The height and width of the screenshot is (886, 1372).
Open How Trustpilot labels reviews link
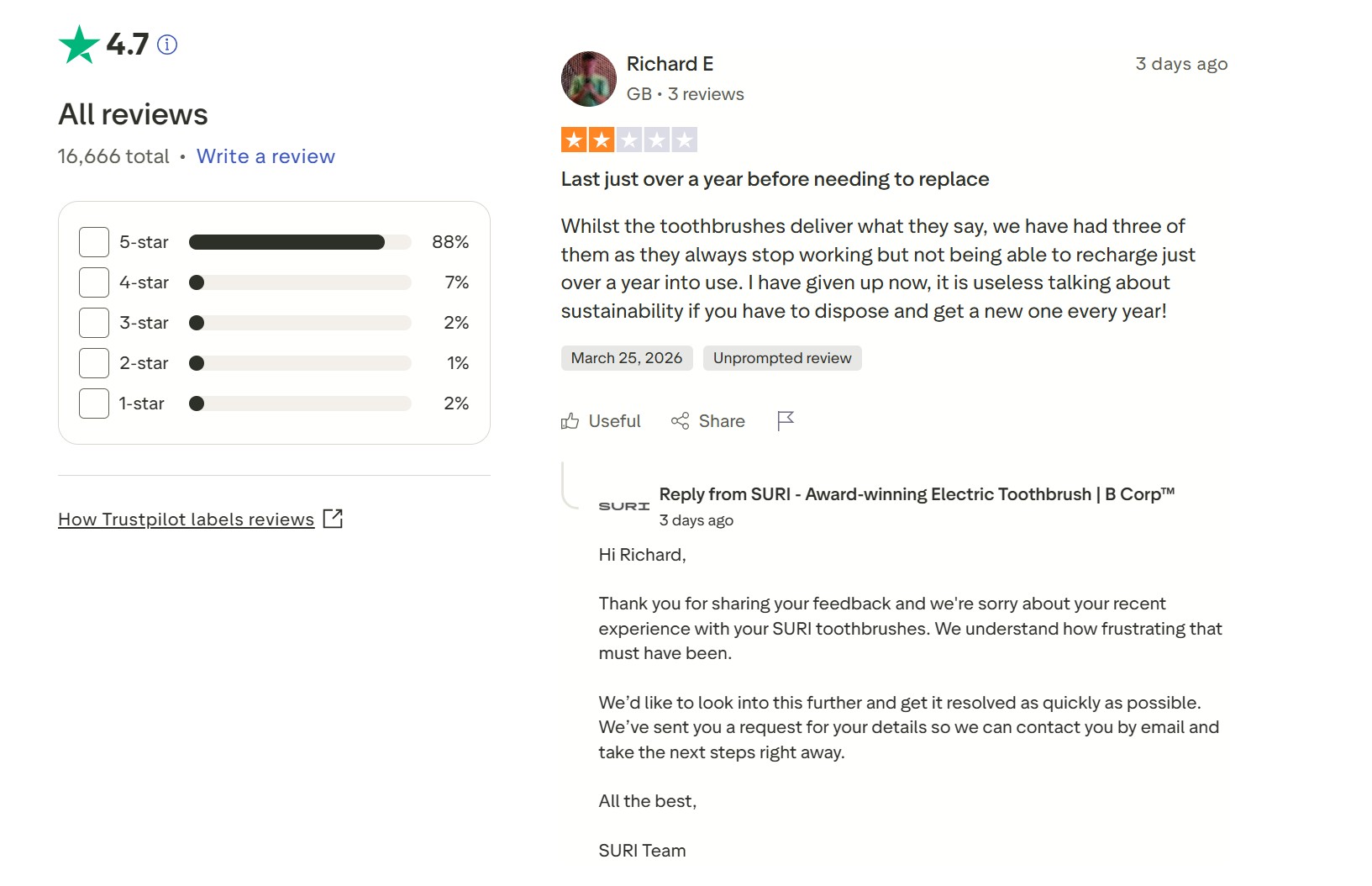click(186, 519)
